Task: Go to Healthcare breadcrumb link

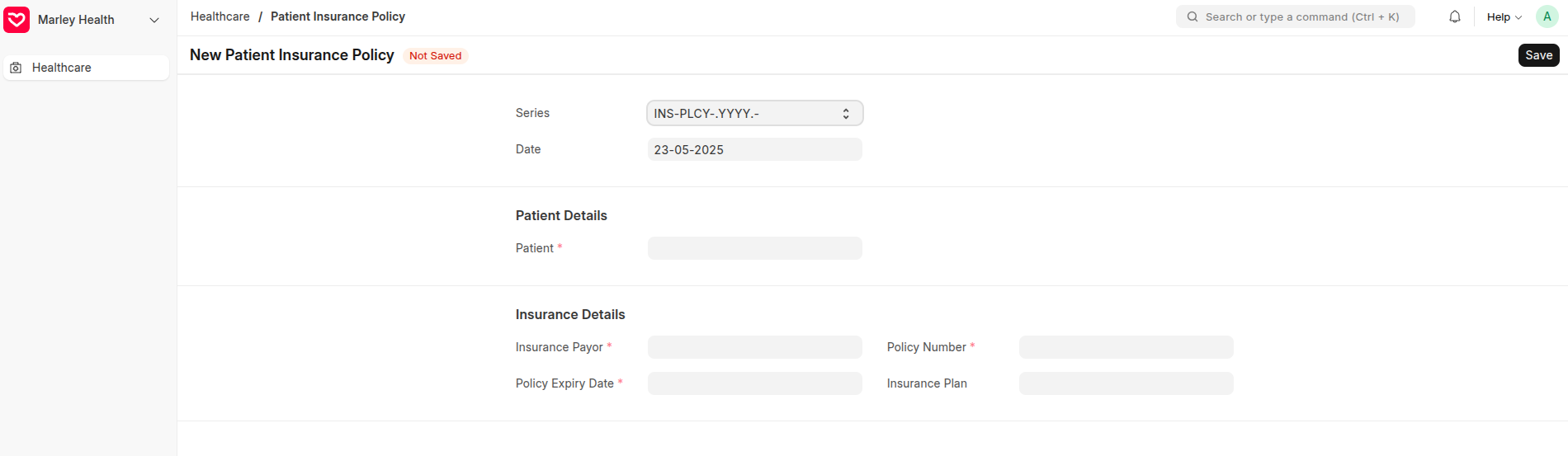Action: click(220, 16)
